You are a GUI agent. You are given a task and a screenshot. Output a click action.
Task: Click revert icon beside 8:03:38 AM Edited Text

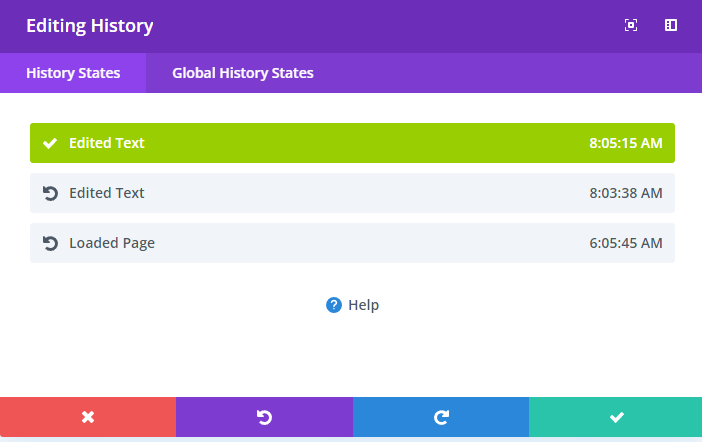coord(50,193)
